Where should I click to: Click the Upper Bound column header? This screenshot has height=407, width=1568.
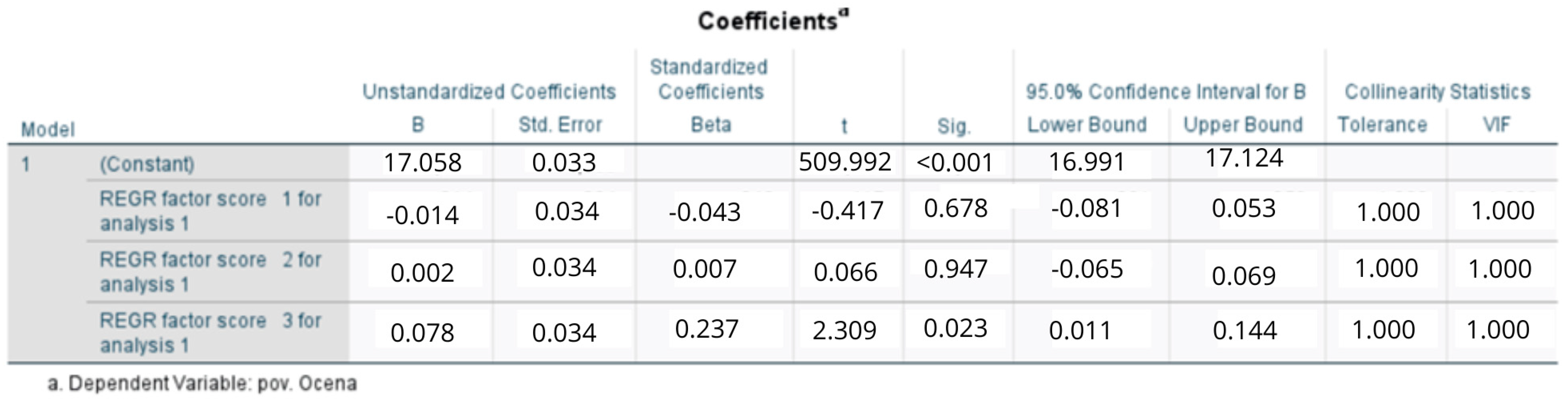[1243, 125]
